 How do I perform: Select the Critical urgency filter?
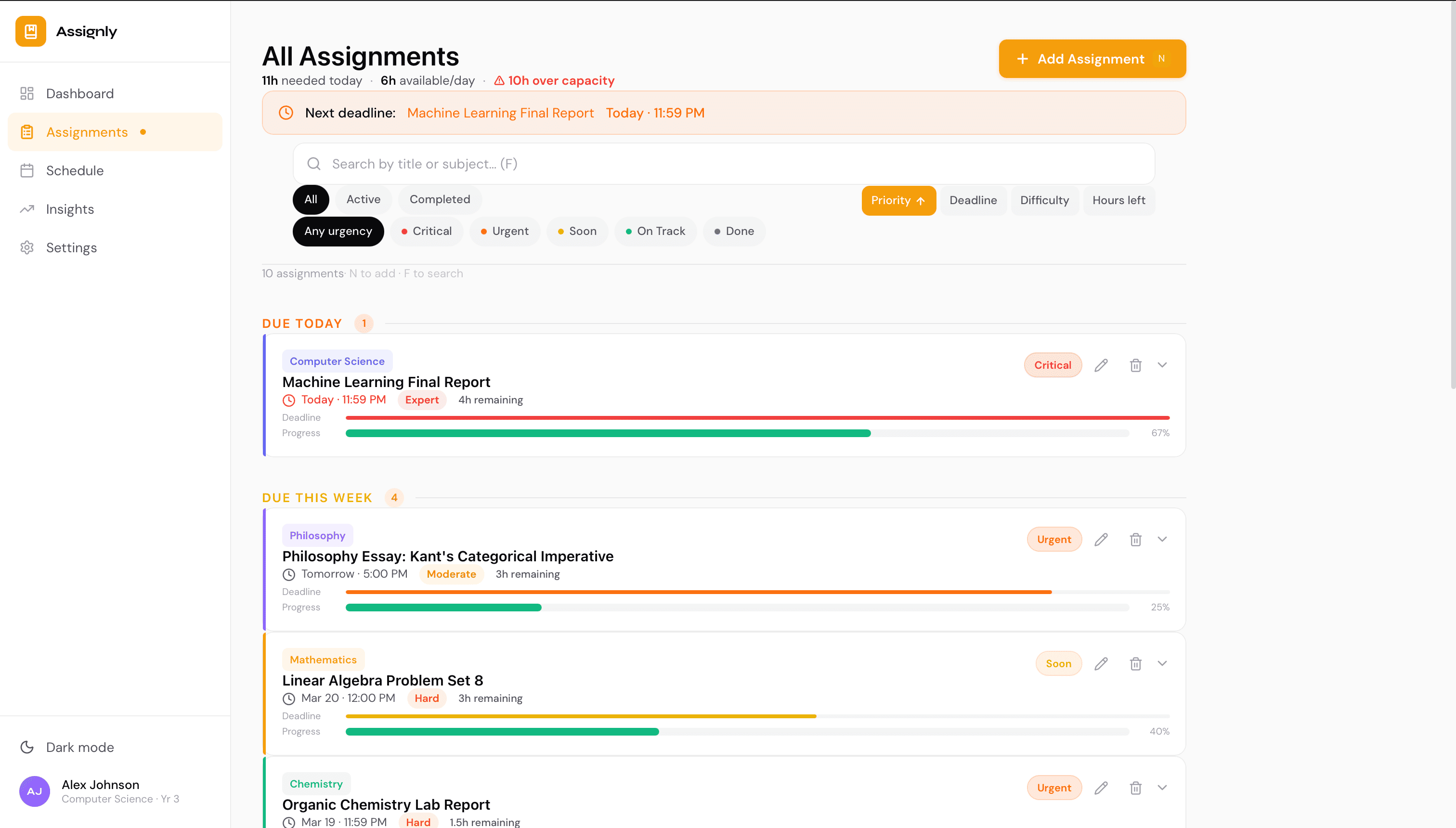pyautogui.click(x=427, y=231)
